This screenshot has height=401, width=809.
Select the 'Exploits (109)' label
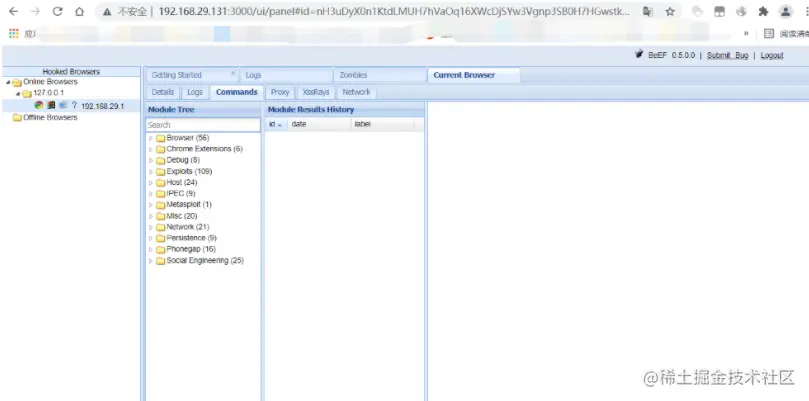pyautogui.click(x=189, y=171)
